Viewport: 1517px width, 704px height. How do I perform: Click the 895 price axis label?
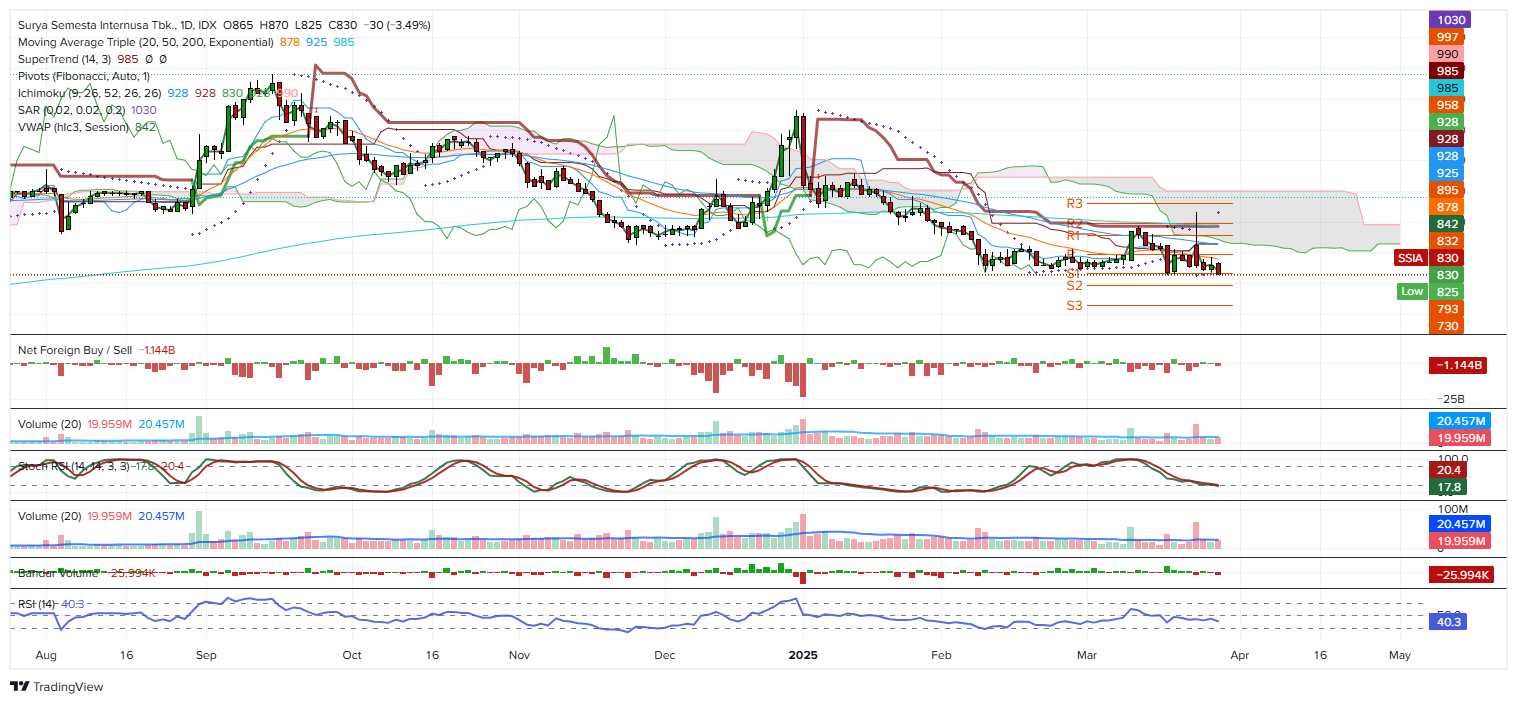pyautogui.click(x=1447, y=190)
